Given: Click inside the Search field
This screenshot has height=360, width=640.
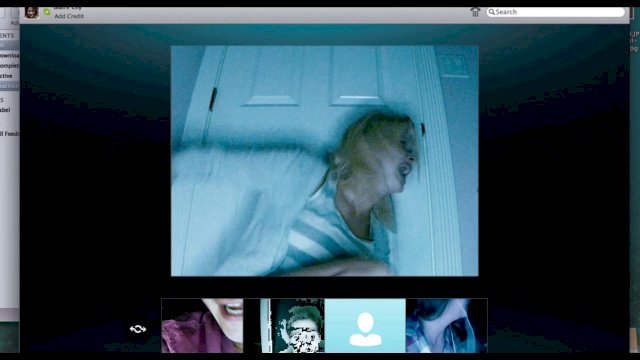Looking at the screenshot, I should [x=556, y=12].
